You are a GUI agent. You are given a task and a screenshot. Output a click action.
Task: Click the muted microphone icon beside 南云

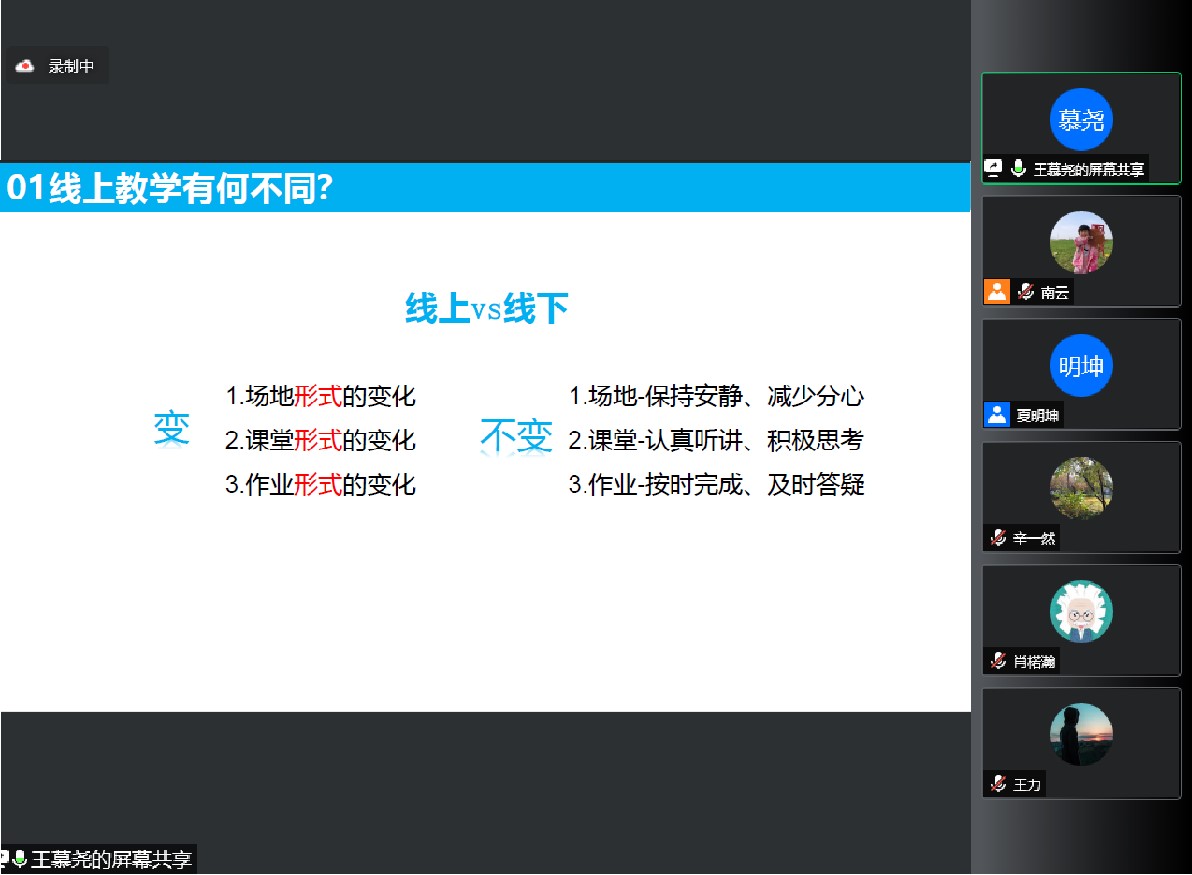coord(1025,292)
